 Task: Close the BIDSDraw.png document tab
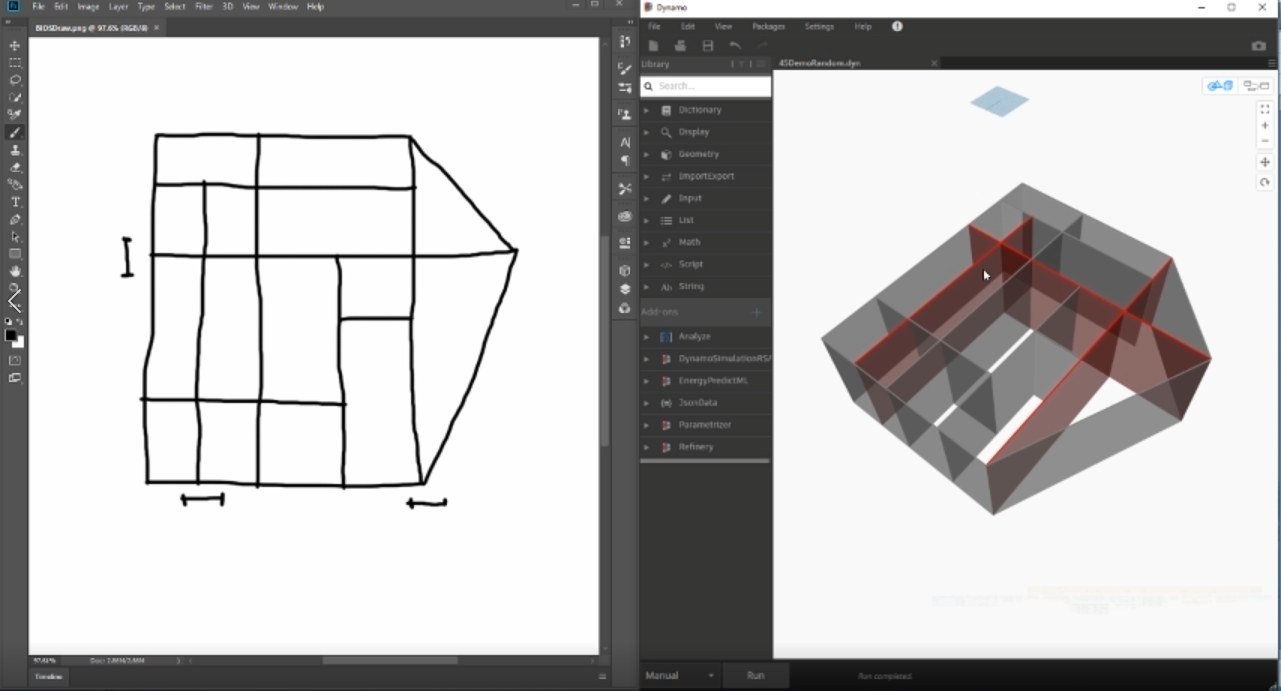point(157,28)
